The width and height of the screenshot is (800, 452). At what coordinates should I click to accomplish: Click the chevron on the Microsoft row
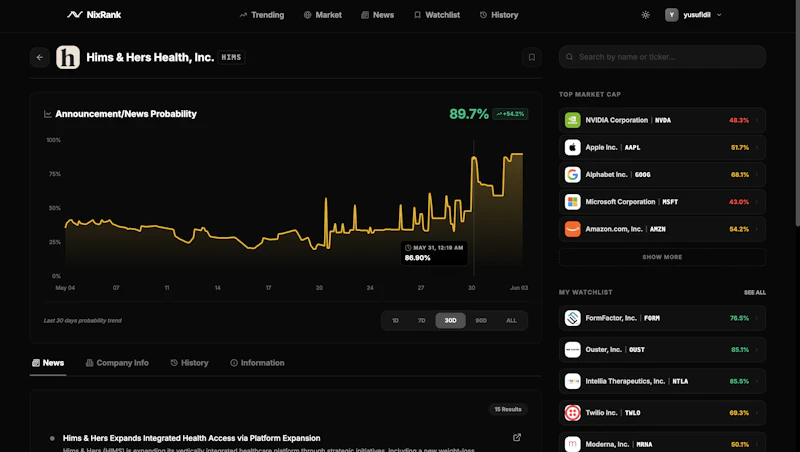(757, 202)
